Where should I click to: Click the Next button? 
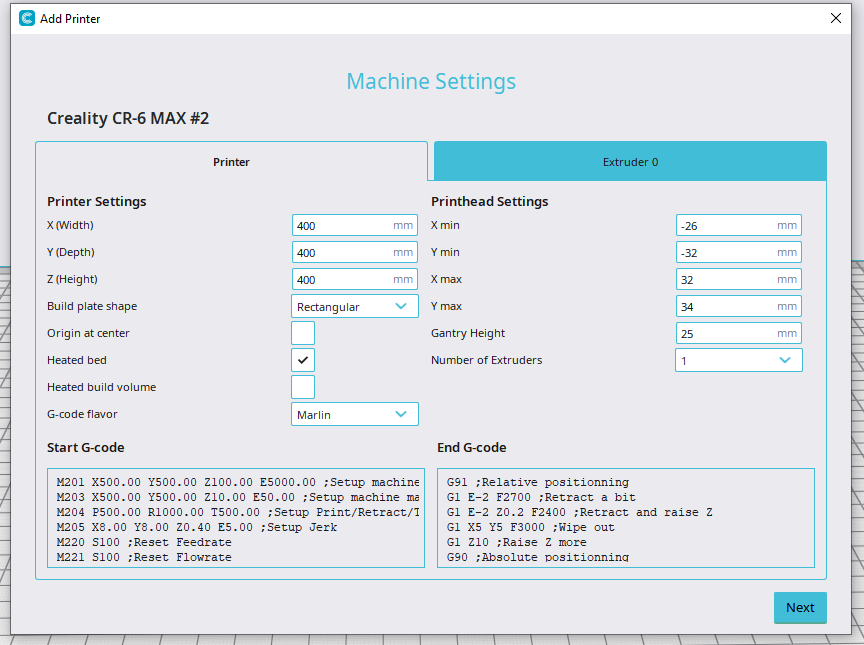[x=800, y=608]
